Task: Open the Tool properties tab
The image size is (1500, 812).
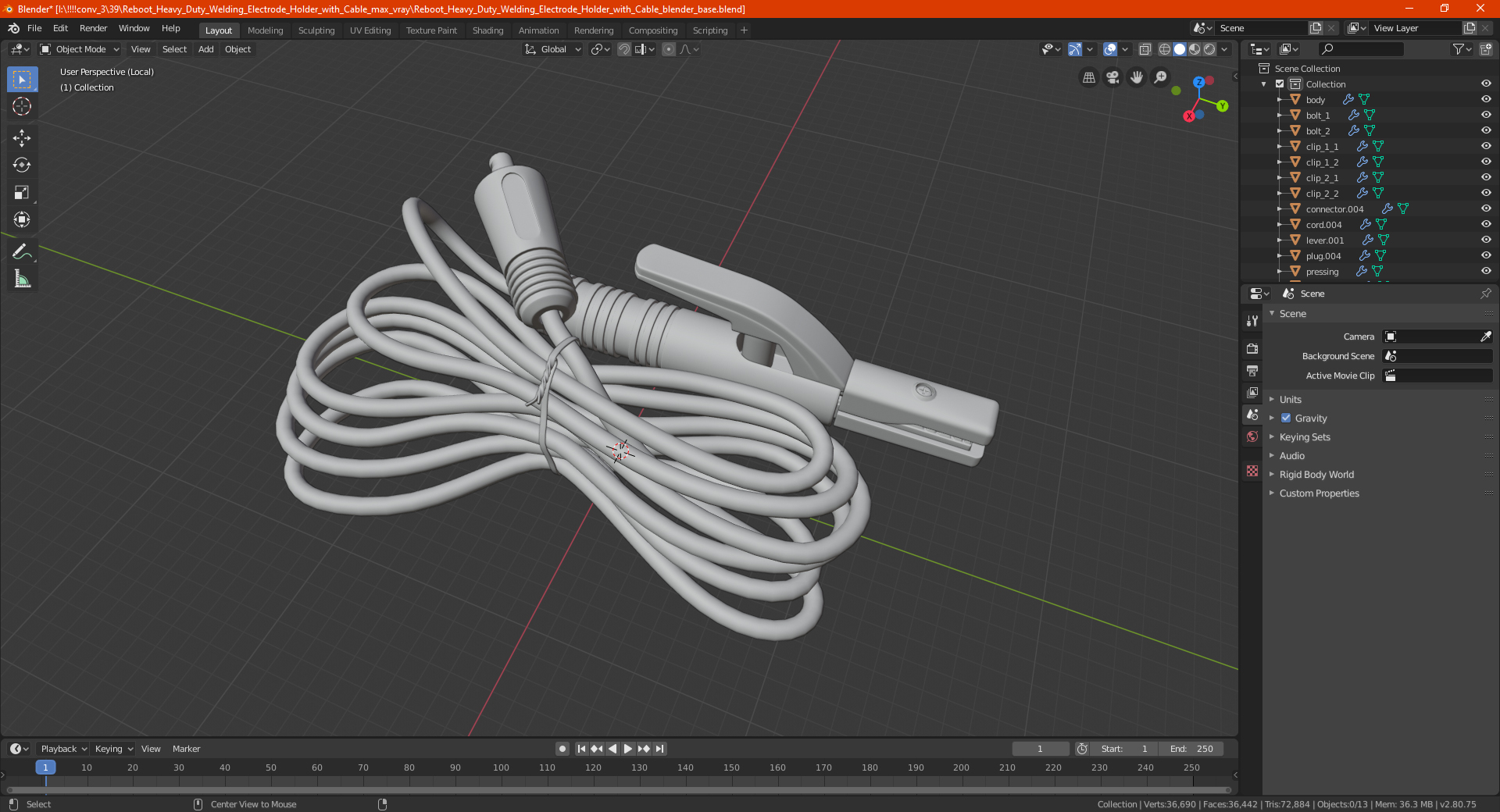Action: [1252, 321]
